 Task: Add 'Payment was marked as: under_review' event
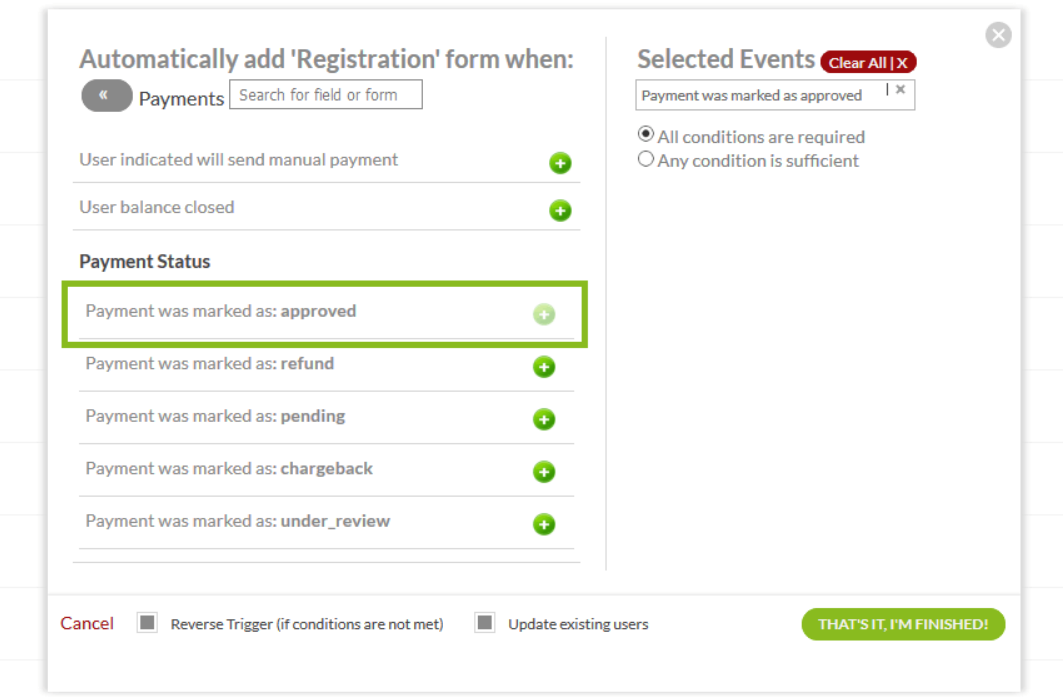tap(543, 524)
